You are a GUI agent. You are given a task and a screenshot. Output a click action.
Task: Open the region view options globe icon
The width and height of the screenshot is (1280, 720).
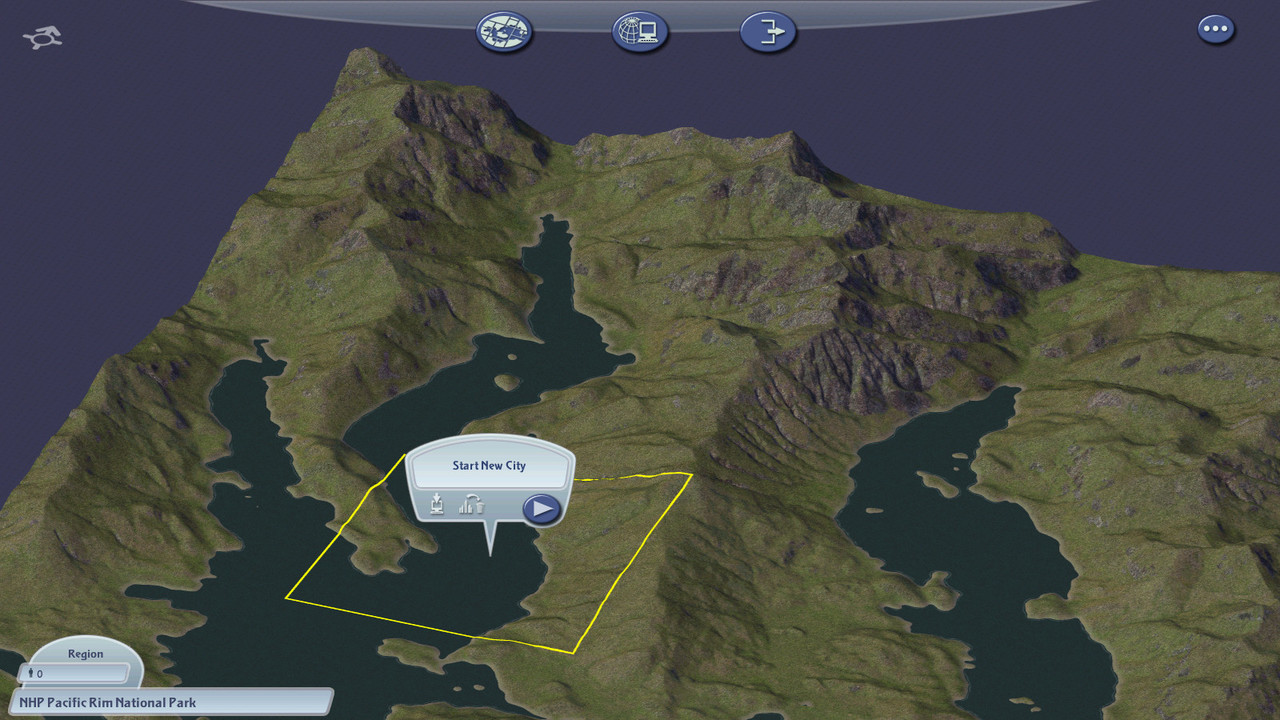click(505, 32)
